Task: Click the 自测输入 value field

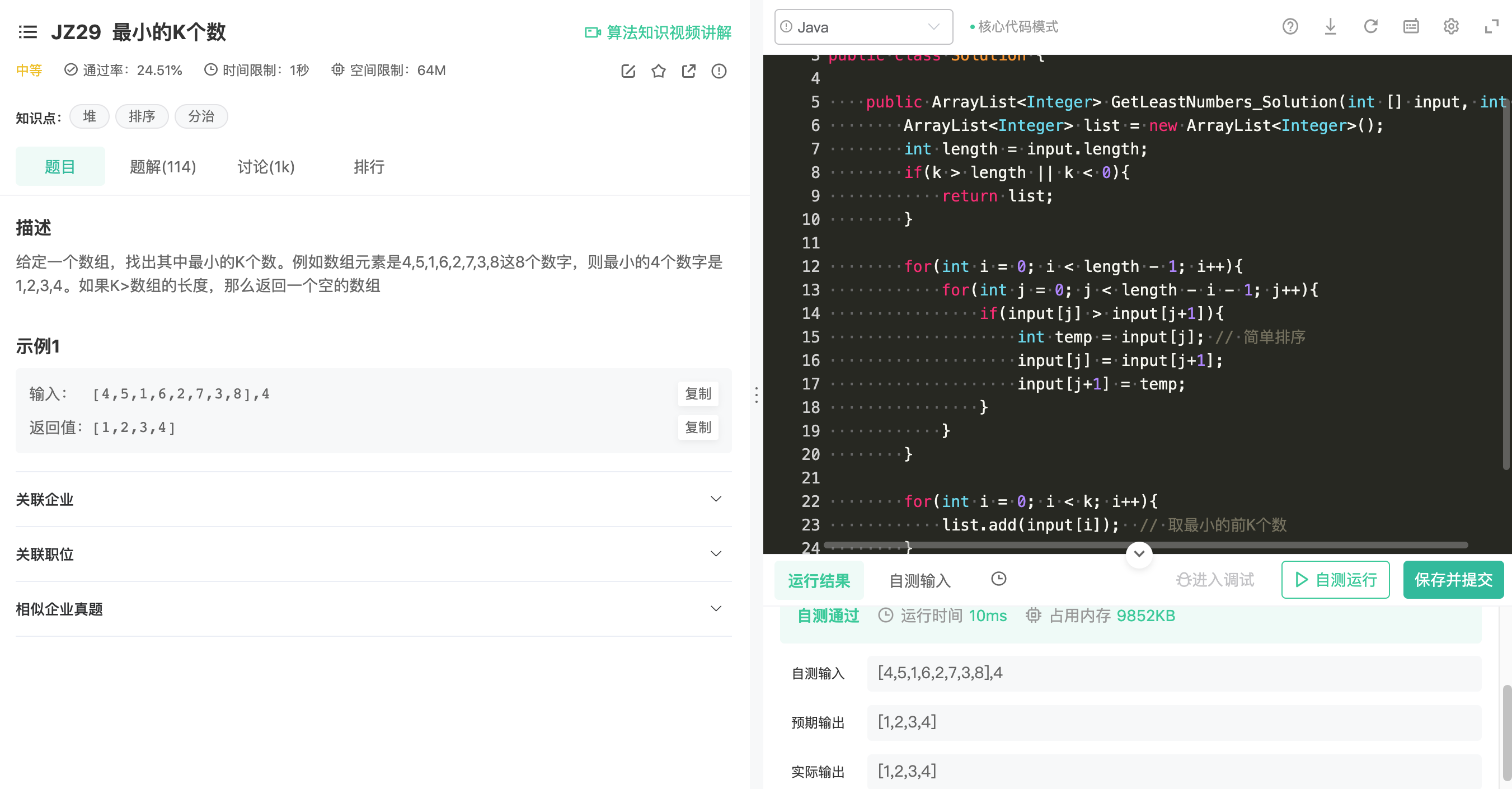Action: [1174, 673]
